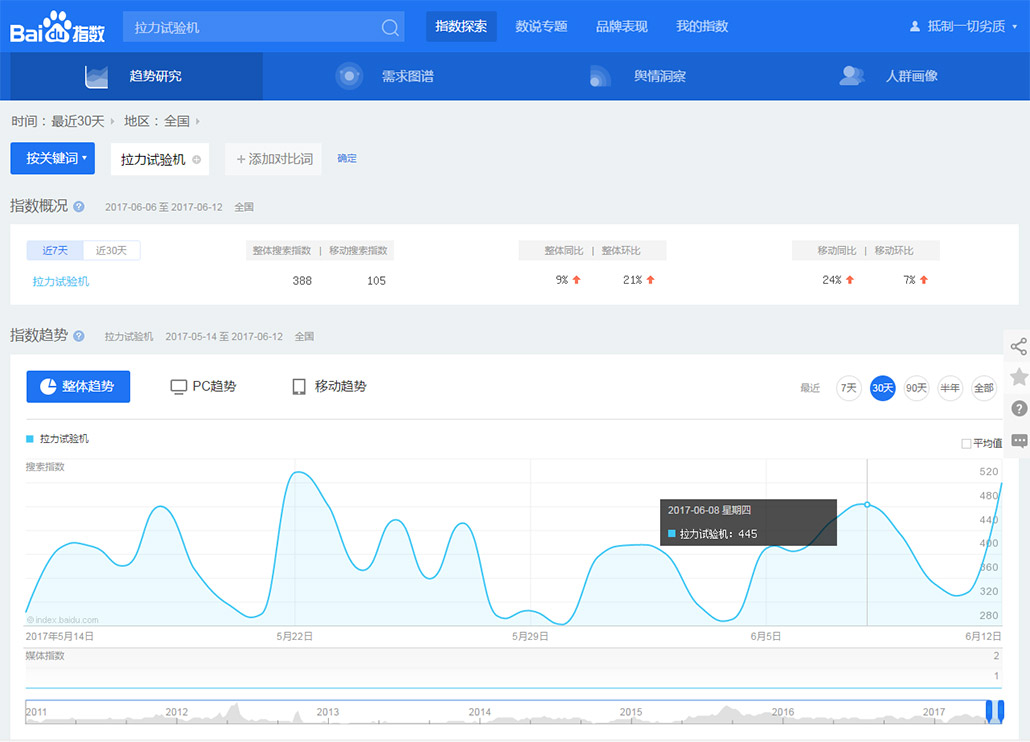
Task: Select the 7天 range option
Action: tap(849, 388)
